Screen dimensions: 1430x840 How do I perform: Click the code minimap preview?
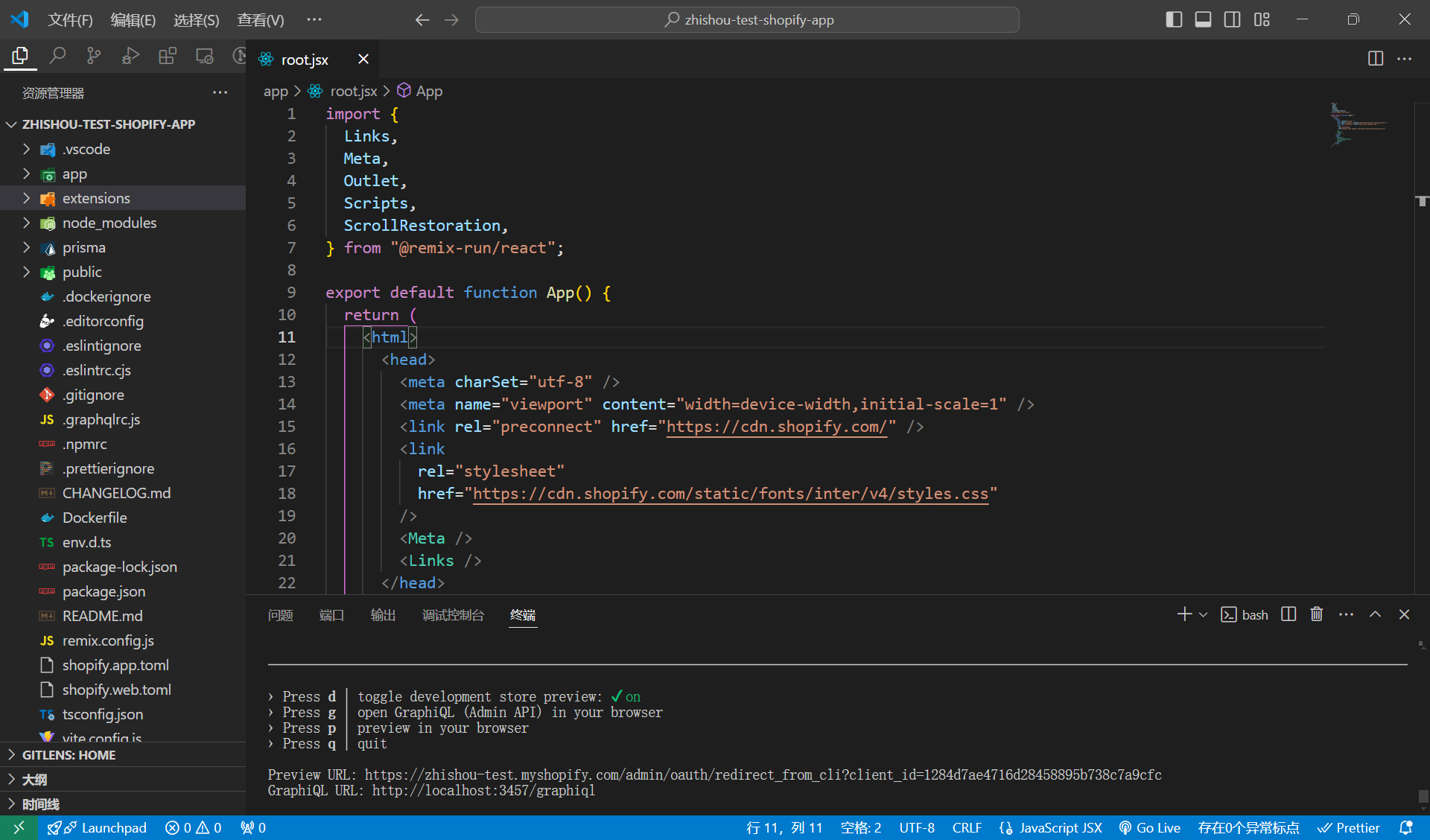(x=1358, y=124)
